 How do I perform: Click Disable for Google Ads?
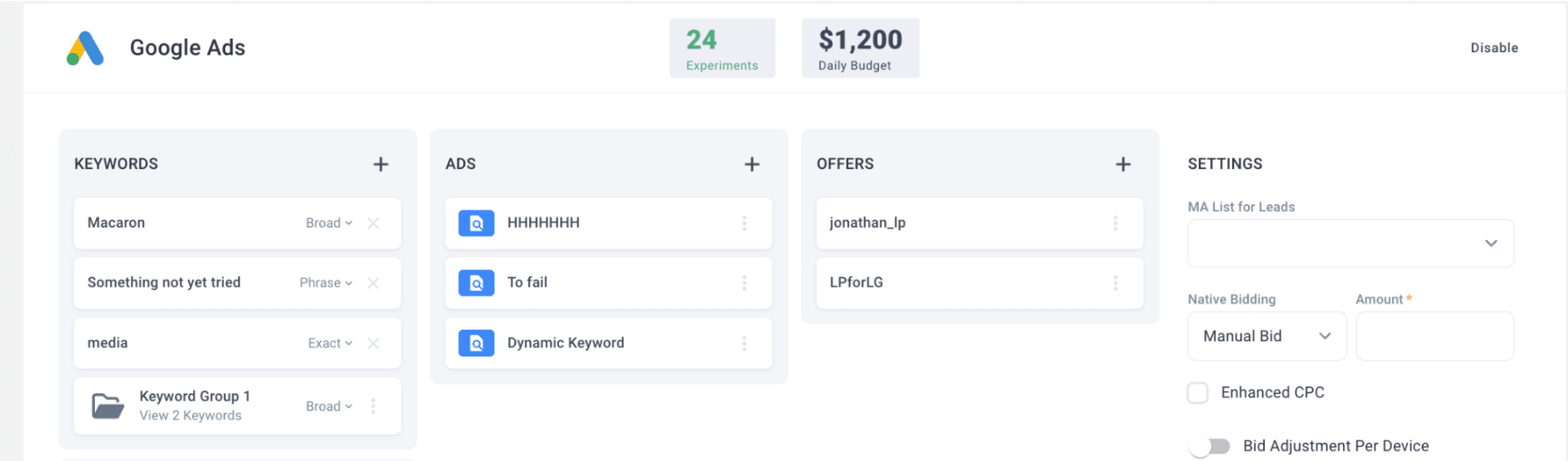tap(1494, 47)
